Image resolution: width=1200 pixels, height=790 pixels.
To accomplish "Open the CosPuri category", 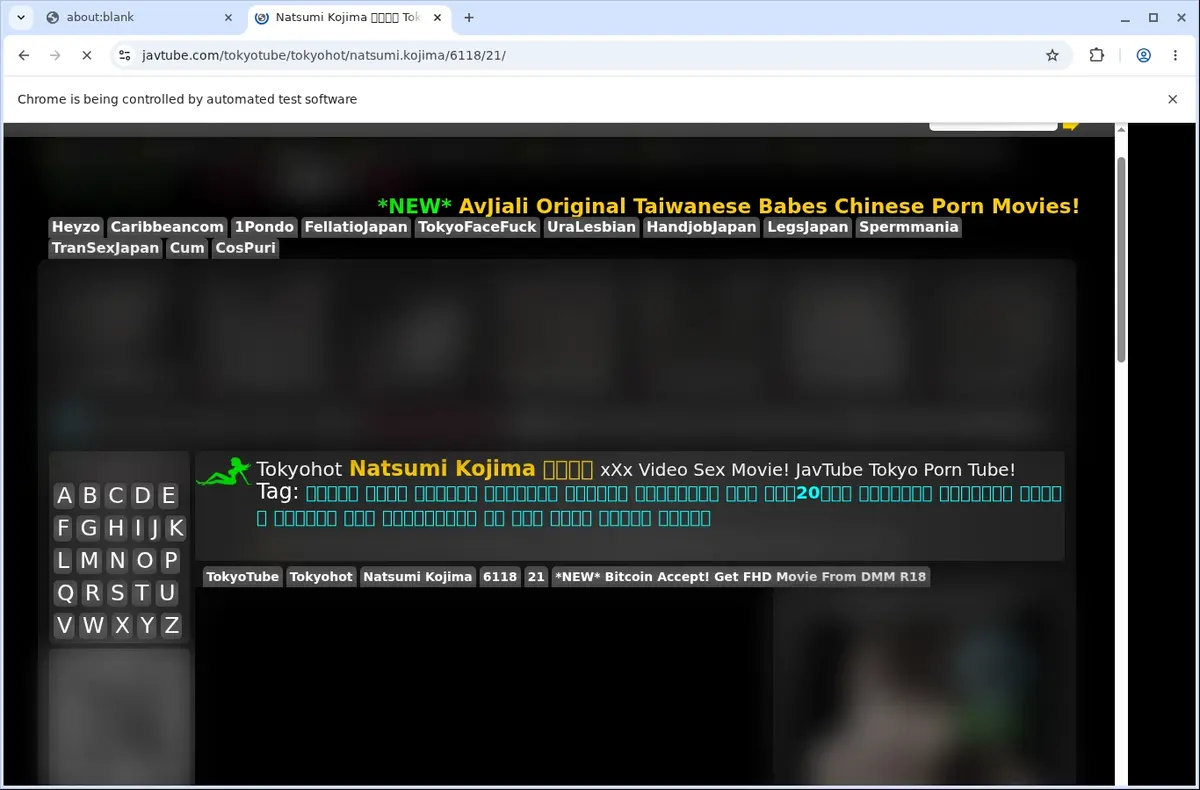I will coord(245,248).
